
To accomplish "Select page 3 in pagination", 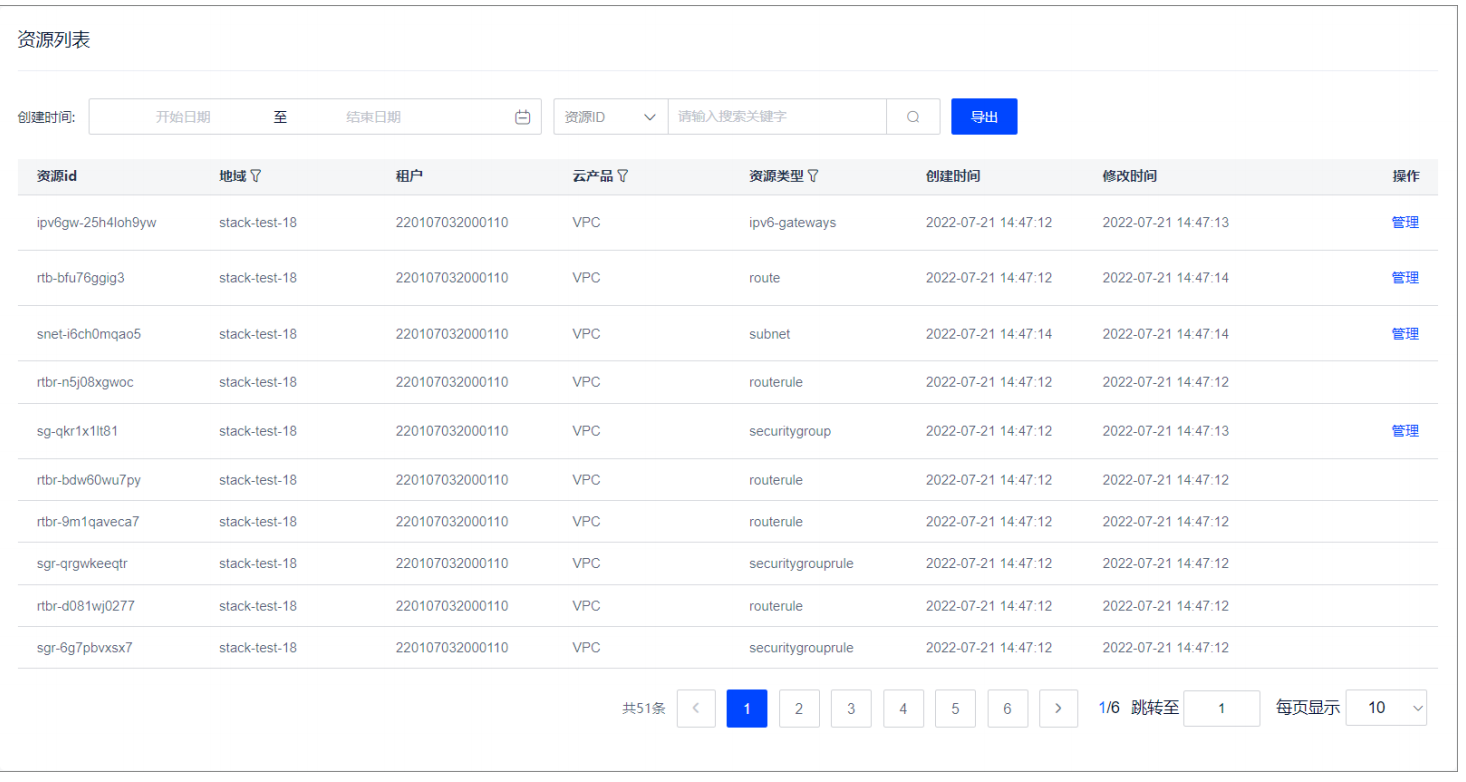I will 851,708.
